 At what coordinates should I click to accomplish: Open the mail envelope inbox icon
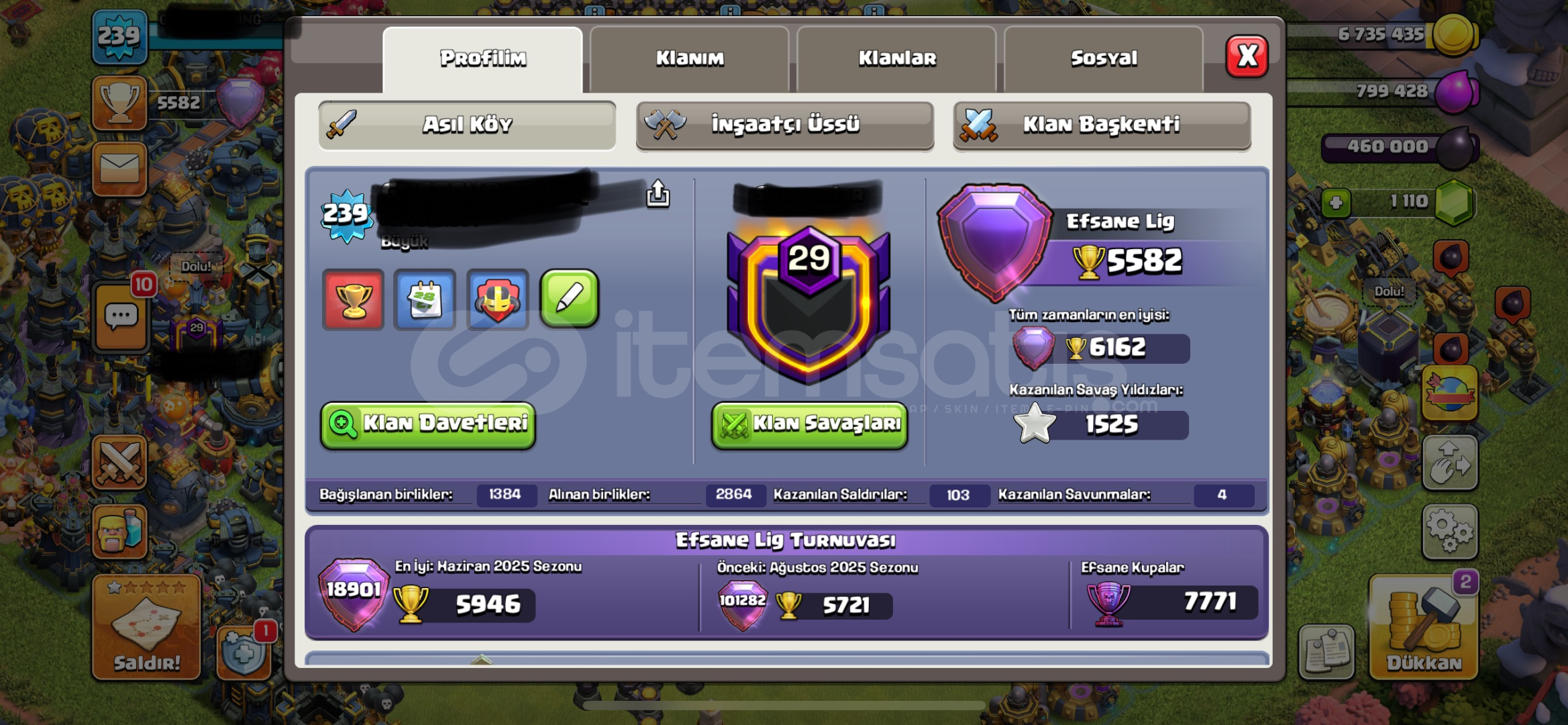(x=119, y=168)
